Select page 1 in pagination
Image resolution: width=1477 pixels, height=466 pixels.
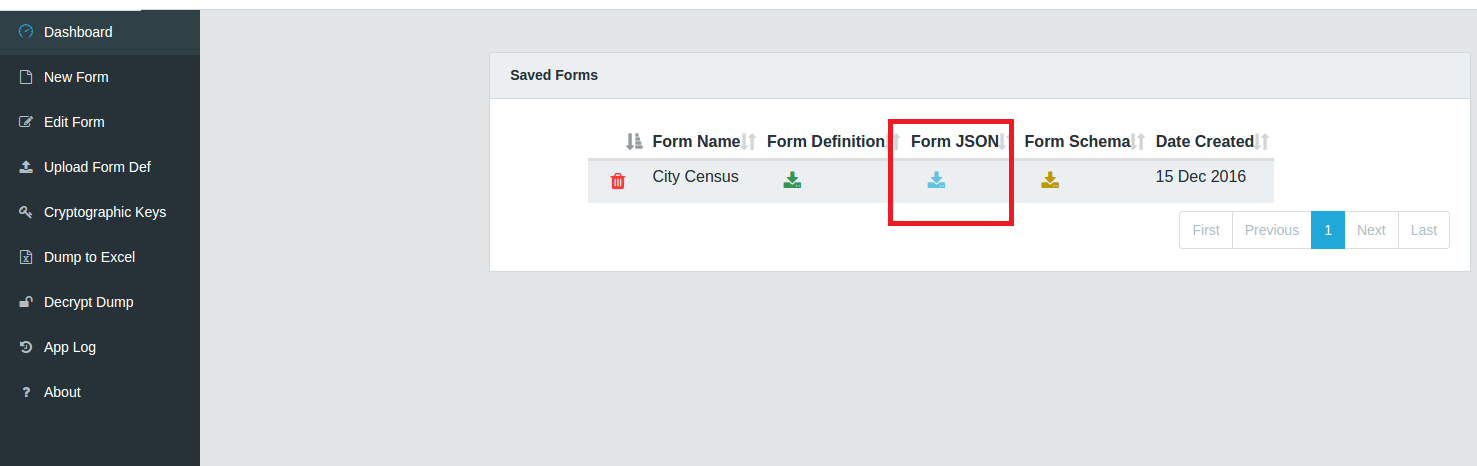[x=1328, y=230]
